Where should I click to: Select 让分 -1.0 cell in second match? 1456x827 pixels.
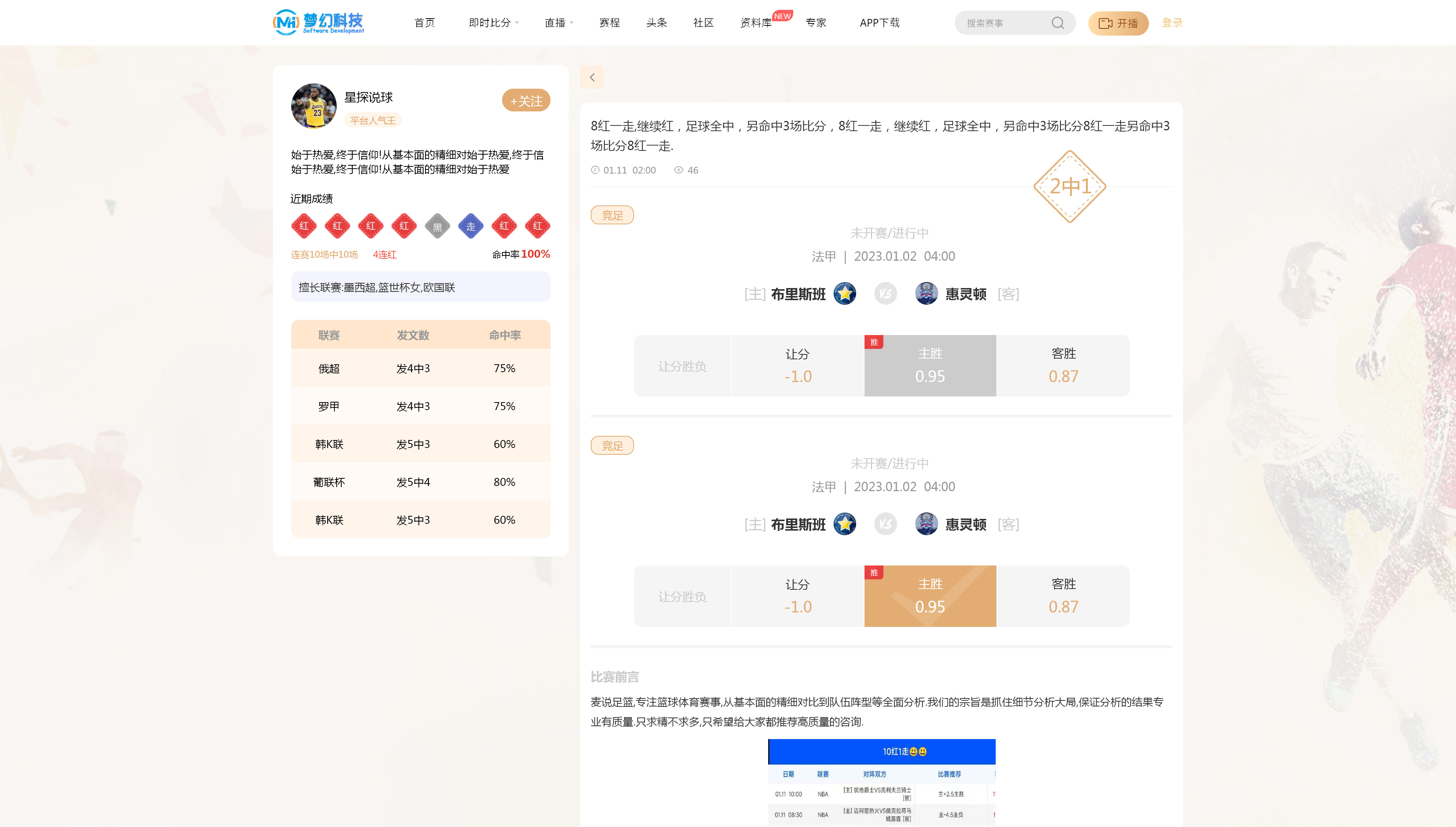click(x=798, y=597)
